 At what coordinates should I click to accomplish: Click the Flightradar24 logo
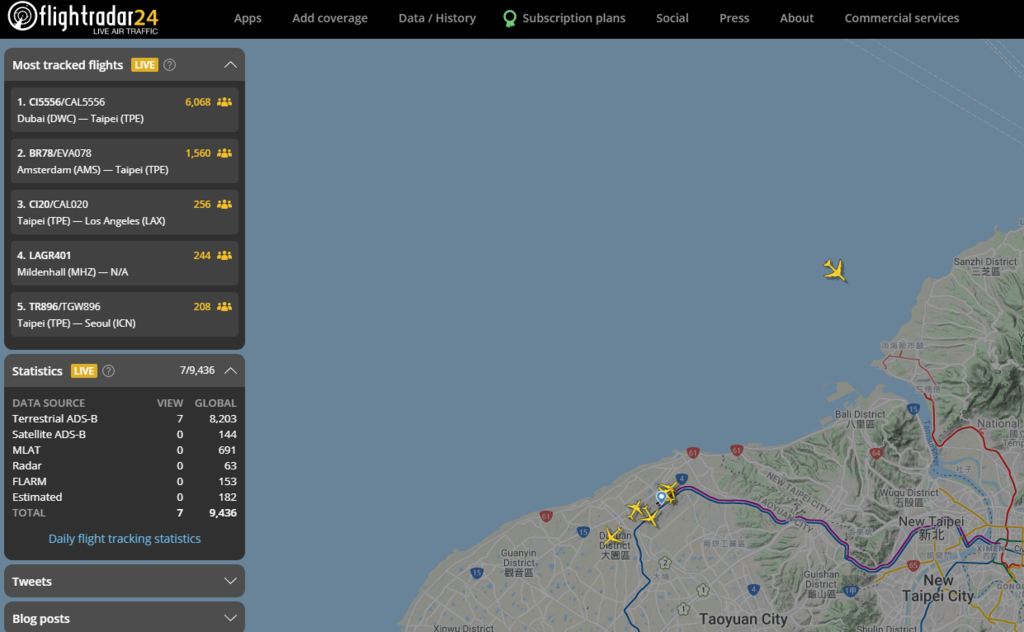click(83, 18)
